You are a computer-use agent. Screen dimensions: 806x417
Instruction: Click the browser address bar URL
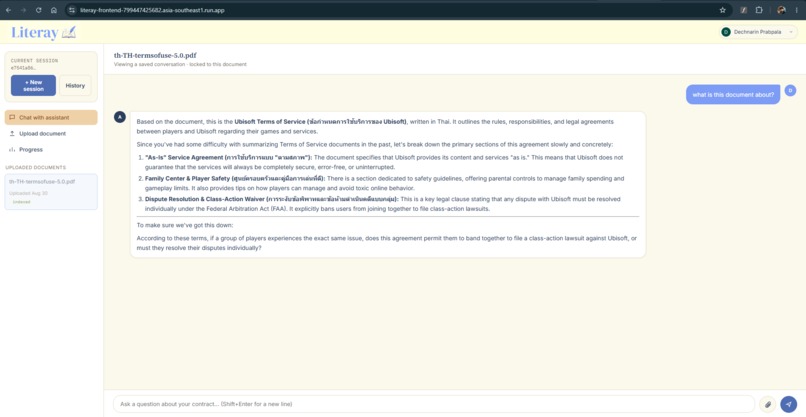(x=152, y=10)
